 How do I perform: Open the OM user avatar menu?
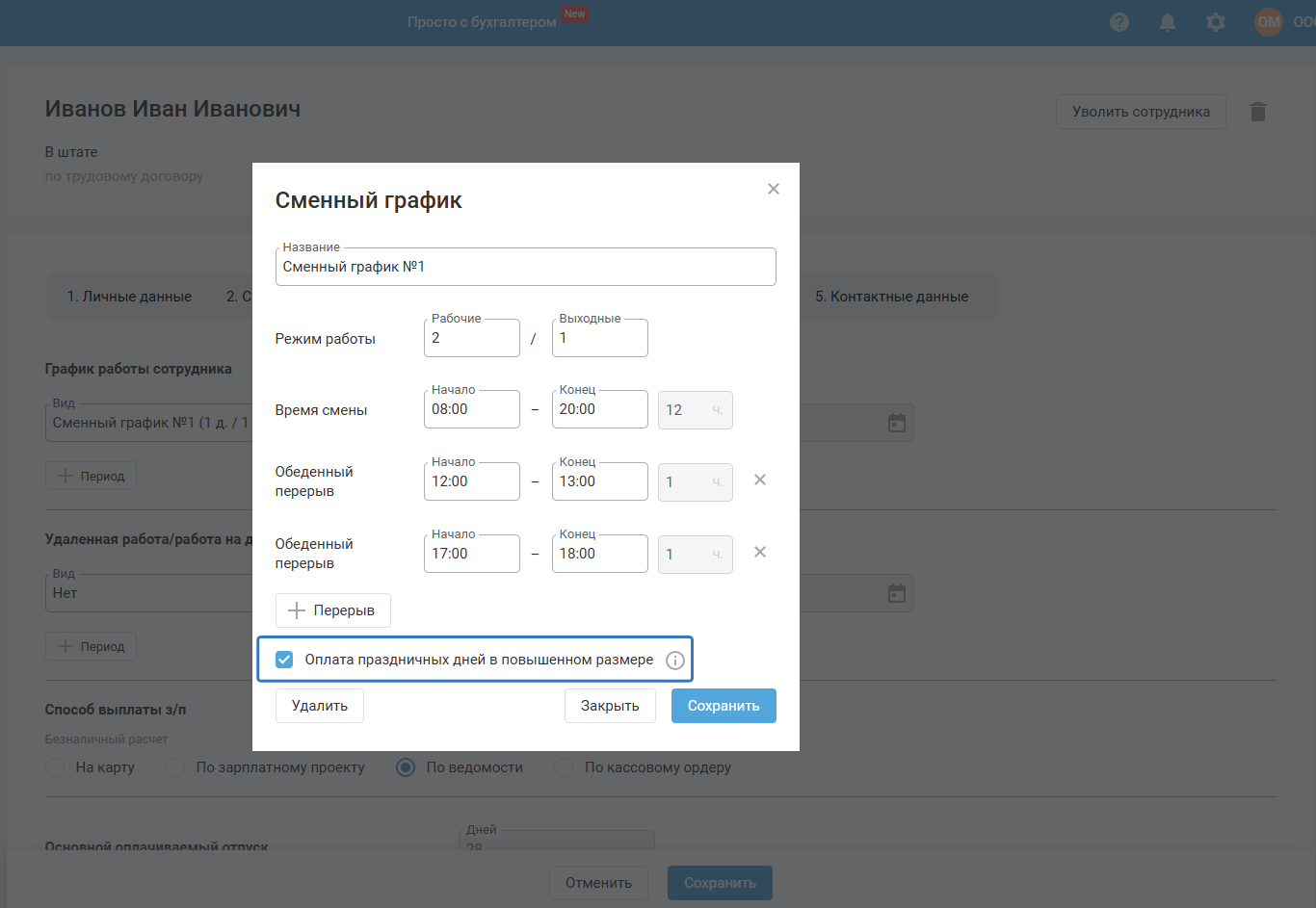pyautogui.click(x=1269, y=22)
